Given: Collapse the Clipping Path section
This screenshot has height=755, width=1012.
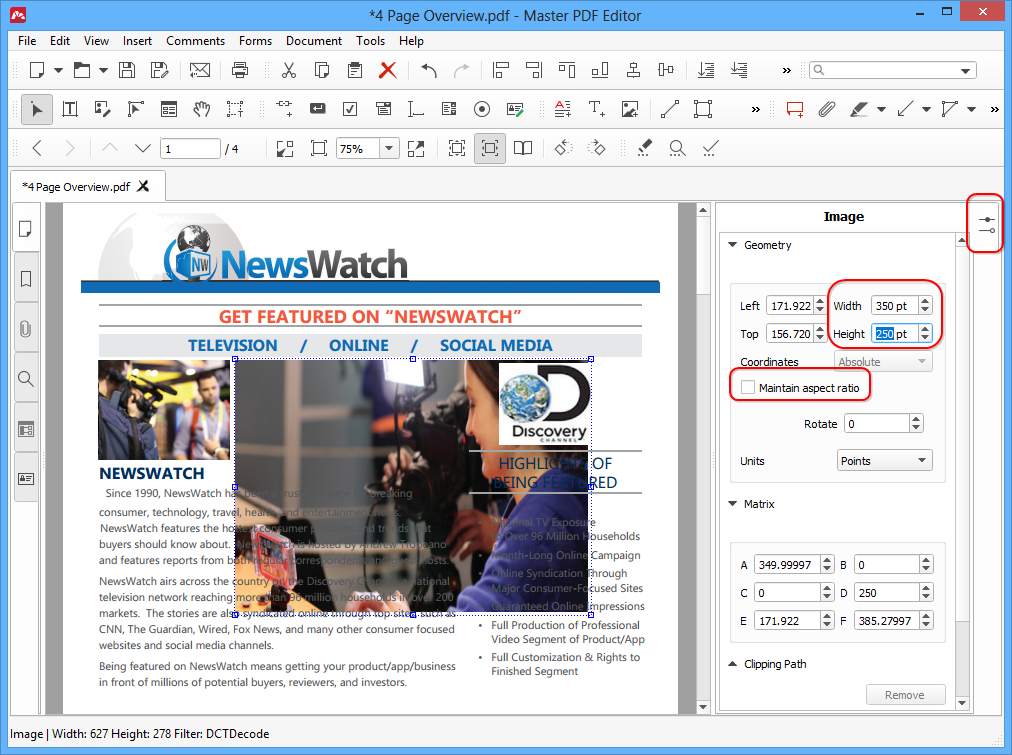Looking at the screenshot, I should coord(733,663).
